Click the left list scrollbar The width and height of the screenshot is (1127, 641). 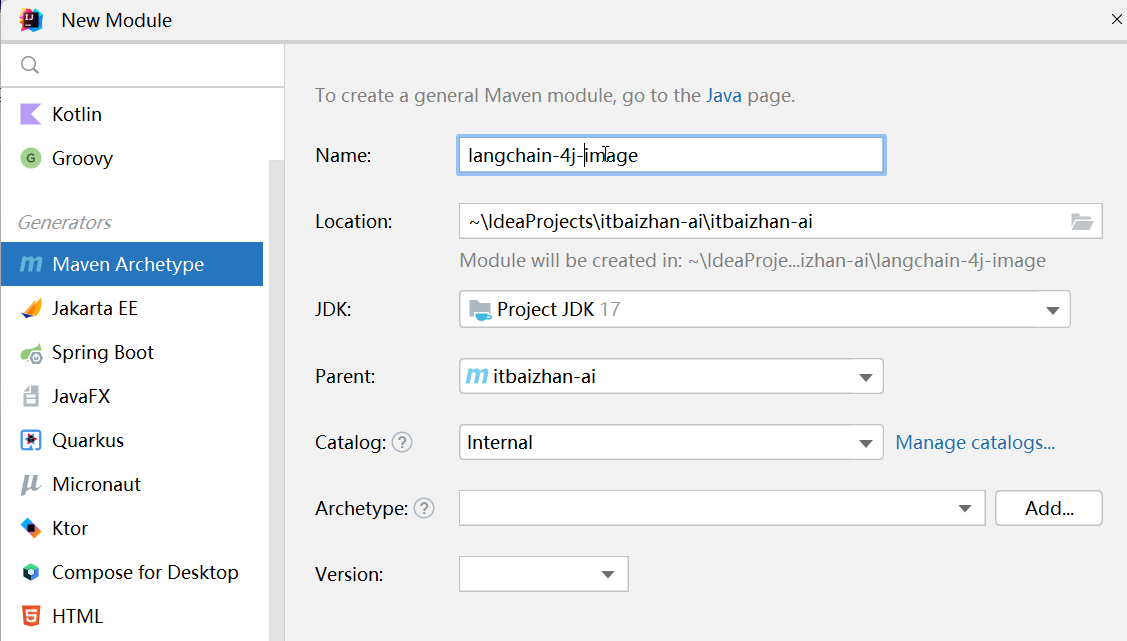pos(277,400)
